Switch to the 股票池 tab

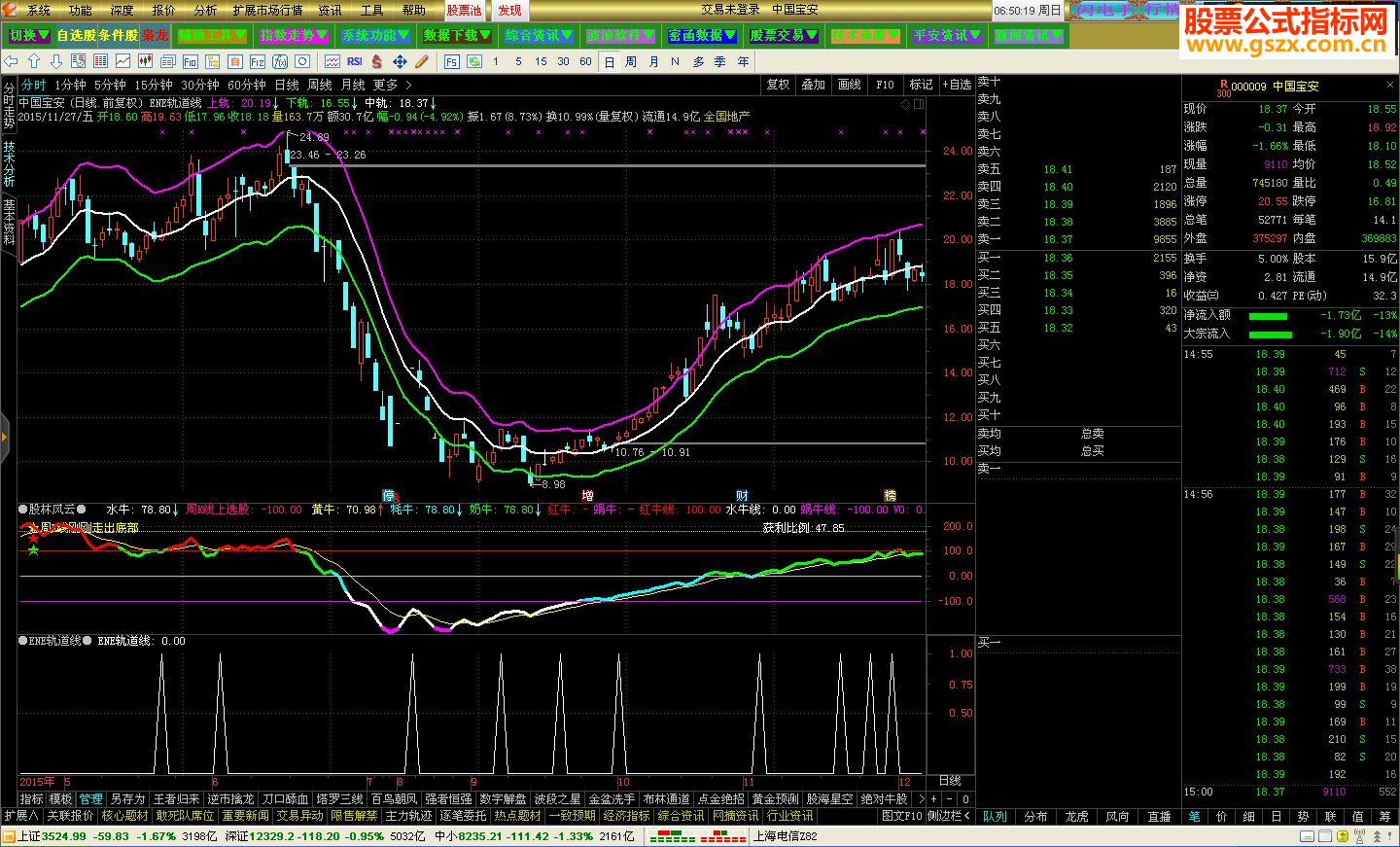coord(465,10)
